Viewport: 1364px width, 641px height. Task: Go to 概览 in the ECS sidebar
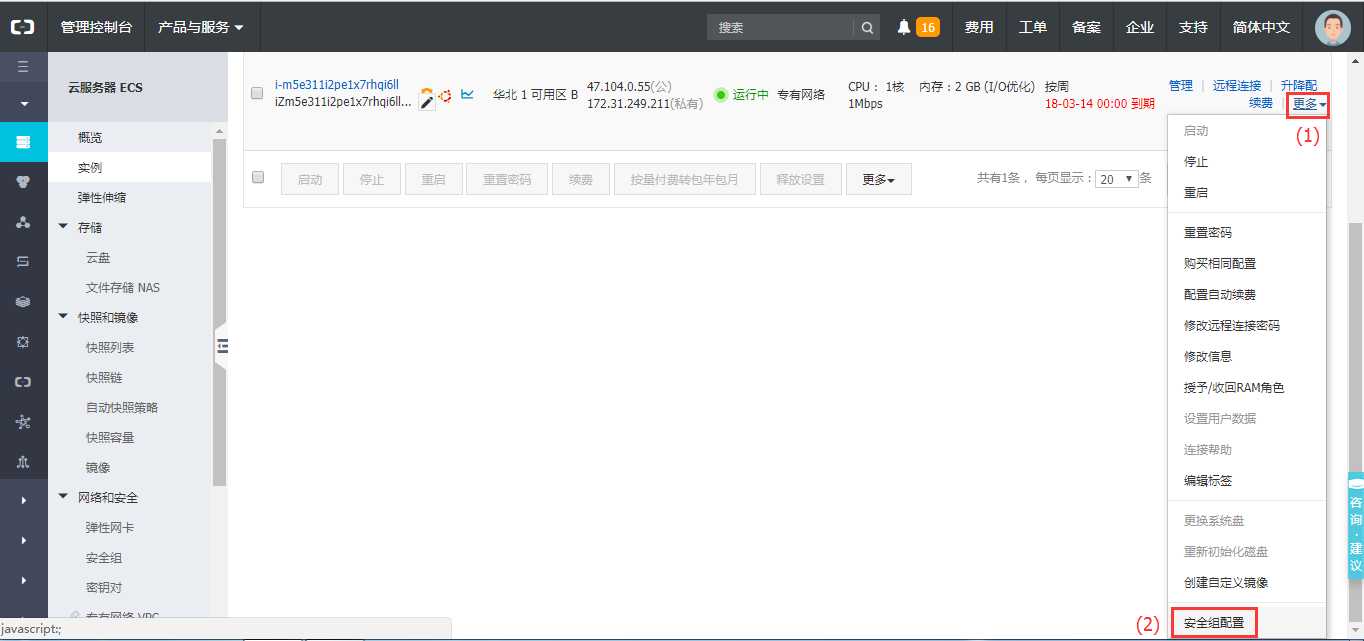click(90, 137)
